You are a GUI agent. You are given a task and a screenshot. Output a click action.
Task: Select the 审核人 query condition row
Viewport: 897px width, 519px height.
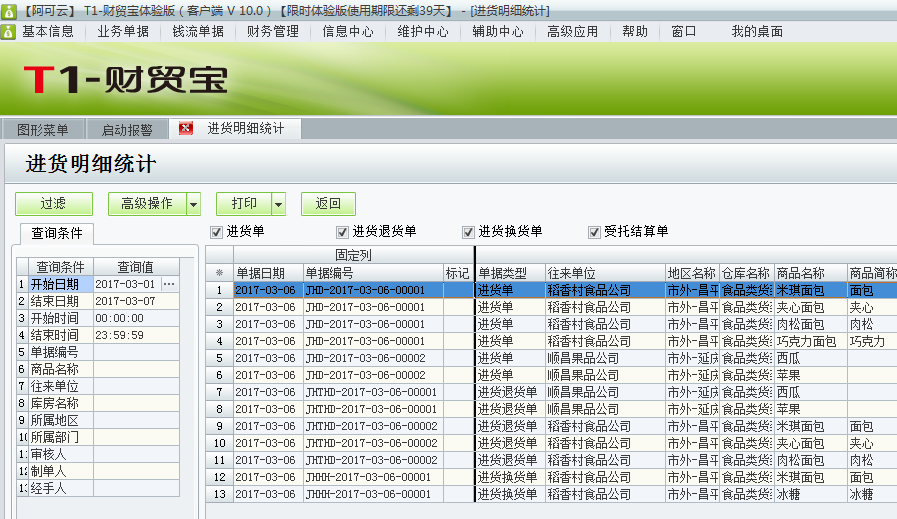point(98,454)
